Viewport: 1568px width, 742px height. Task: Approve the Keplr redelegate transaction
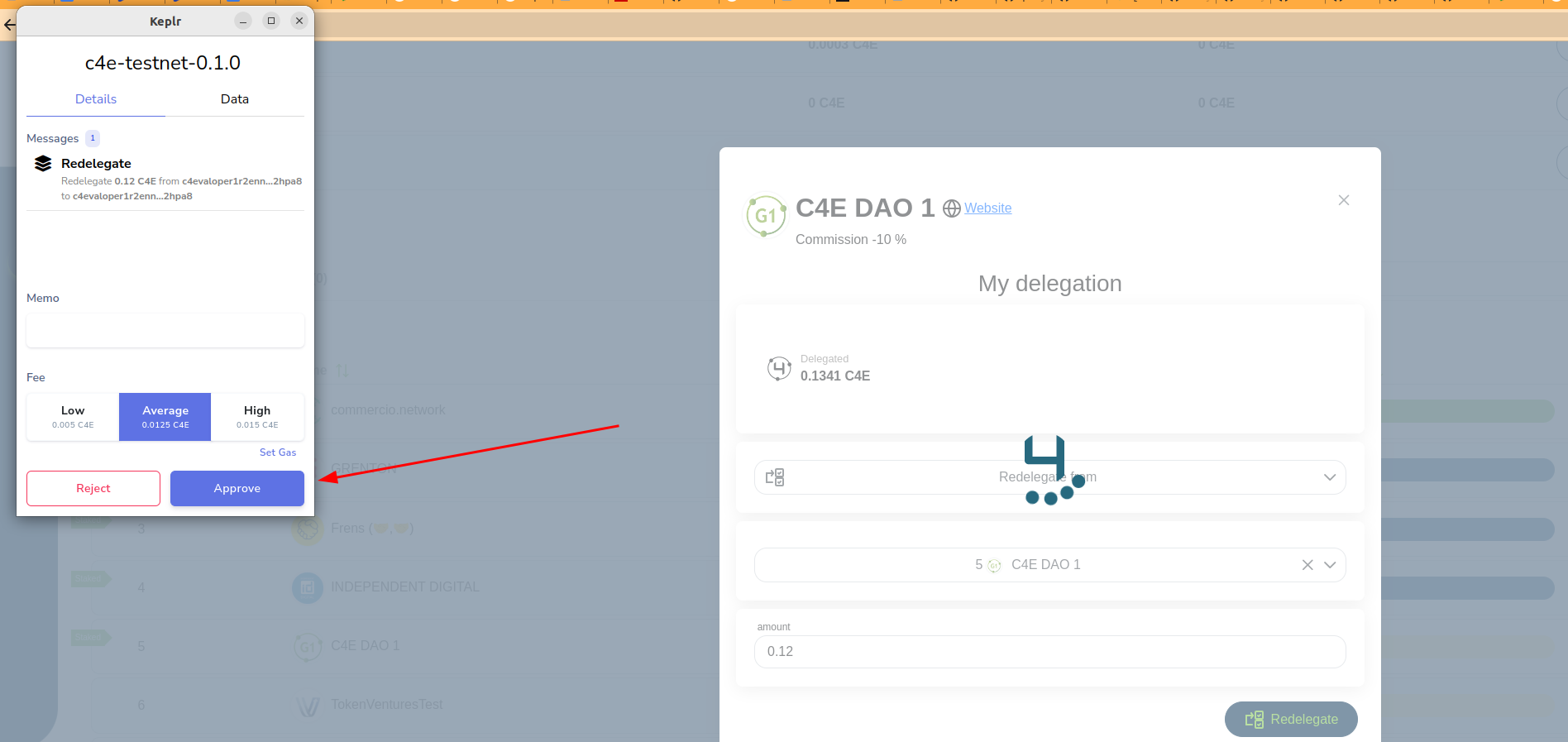(x=237, y=488)
